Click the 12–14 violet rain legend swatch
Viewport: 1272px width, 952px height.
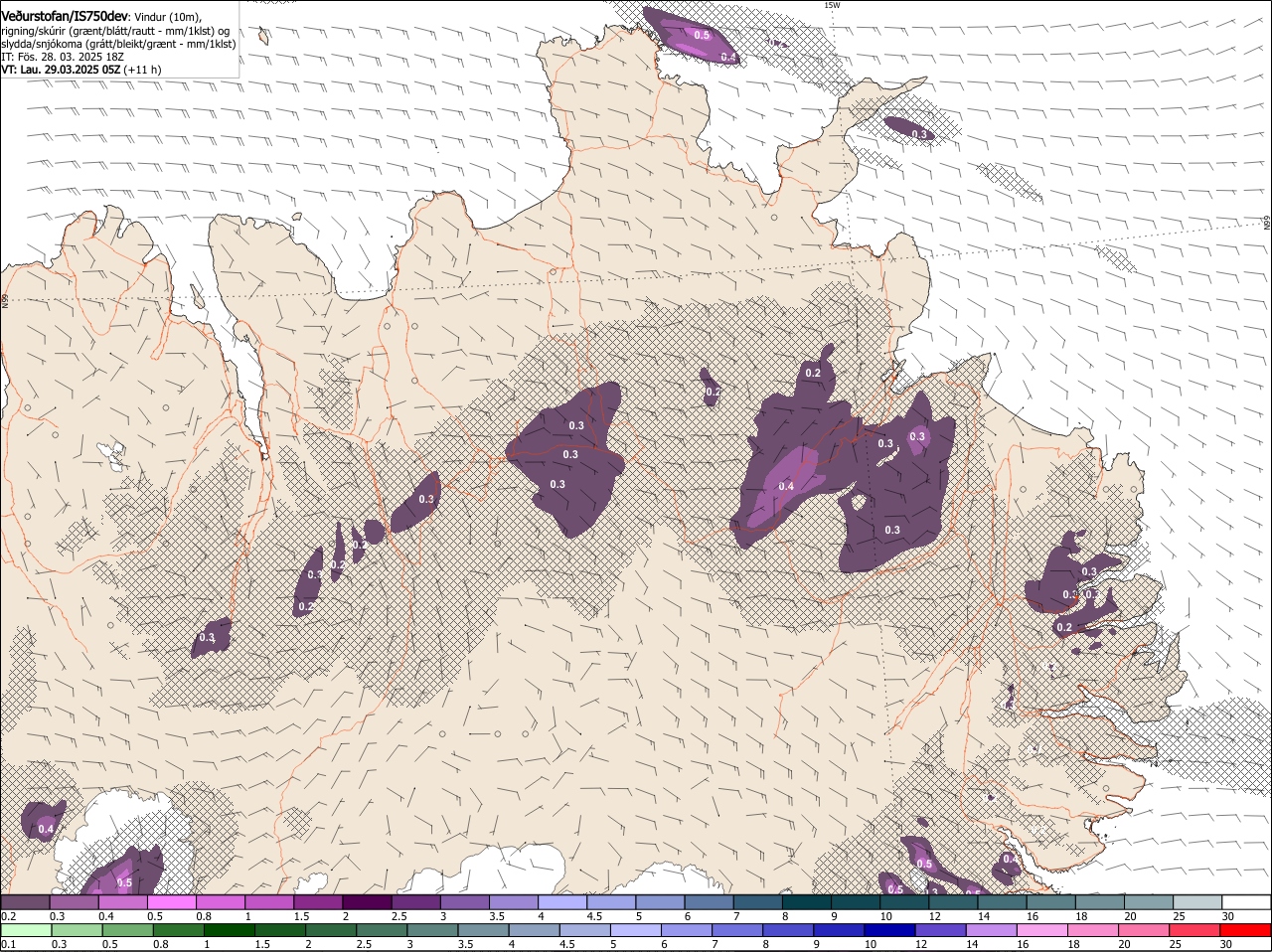pyautogui.click(x=940, y=930)
